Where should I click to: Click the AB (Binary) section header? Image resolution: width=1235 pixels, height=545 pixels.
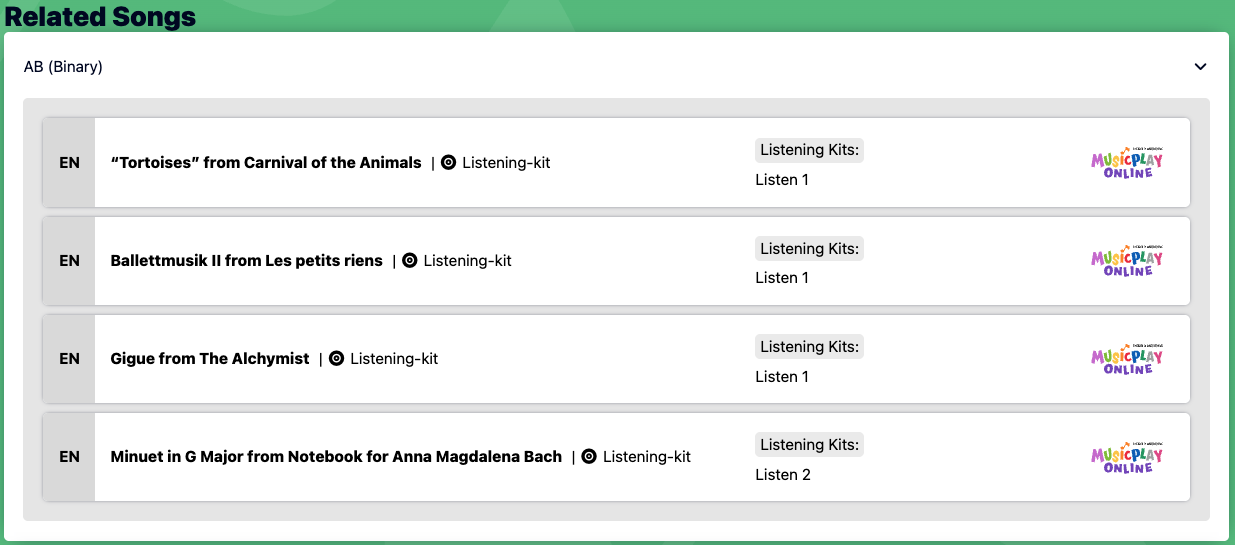64,67
